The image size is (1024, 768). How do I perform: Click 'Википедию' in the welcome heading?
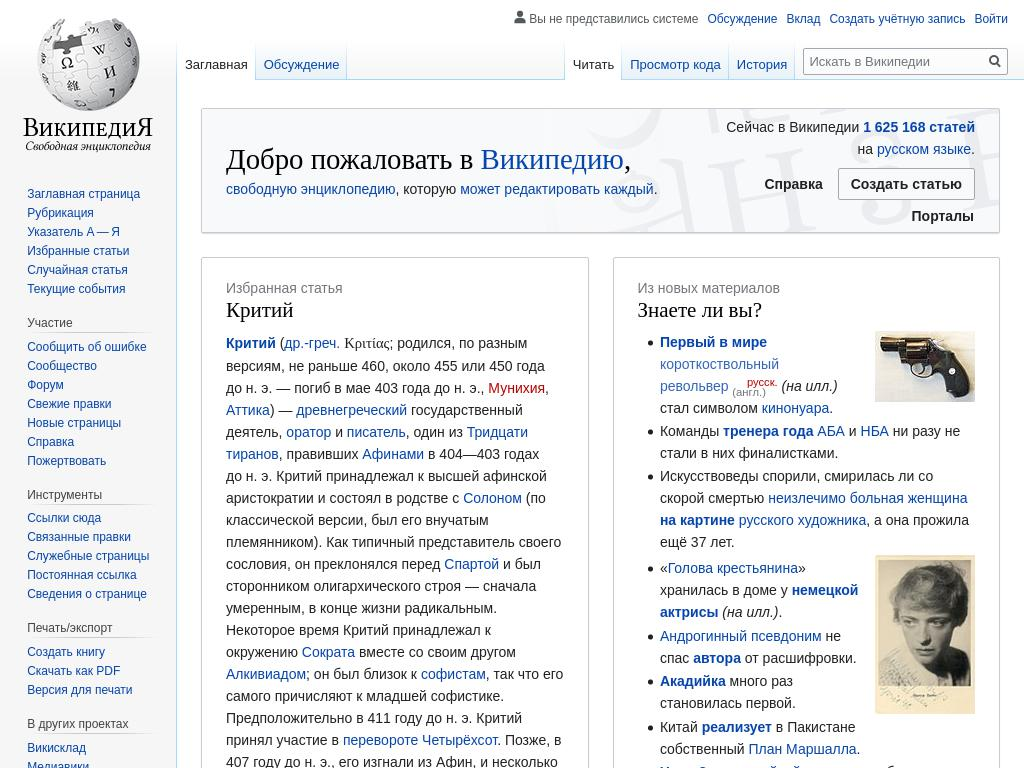click(552, 159)
